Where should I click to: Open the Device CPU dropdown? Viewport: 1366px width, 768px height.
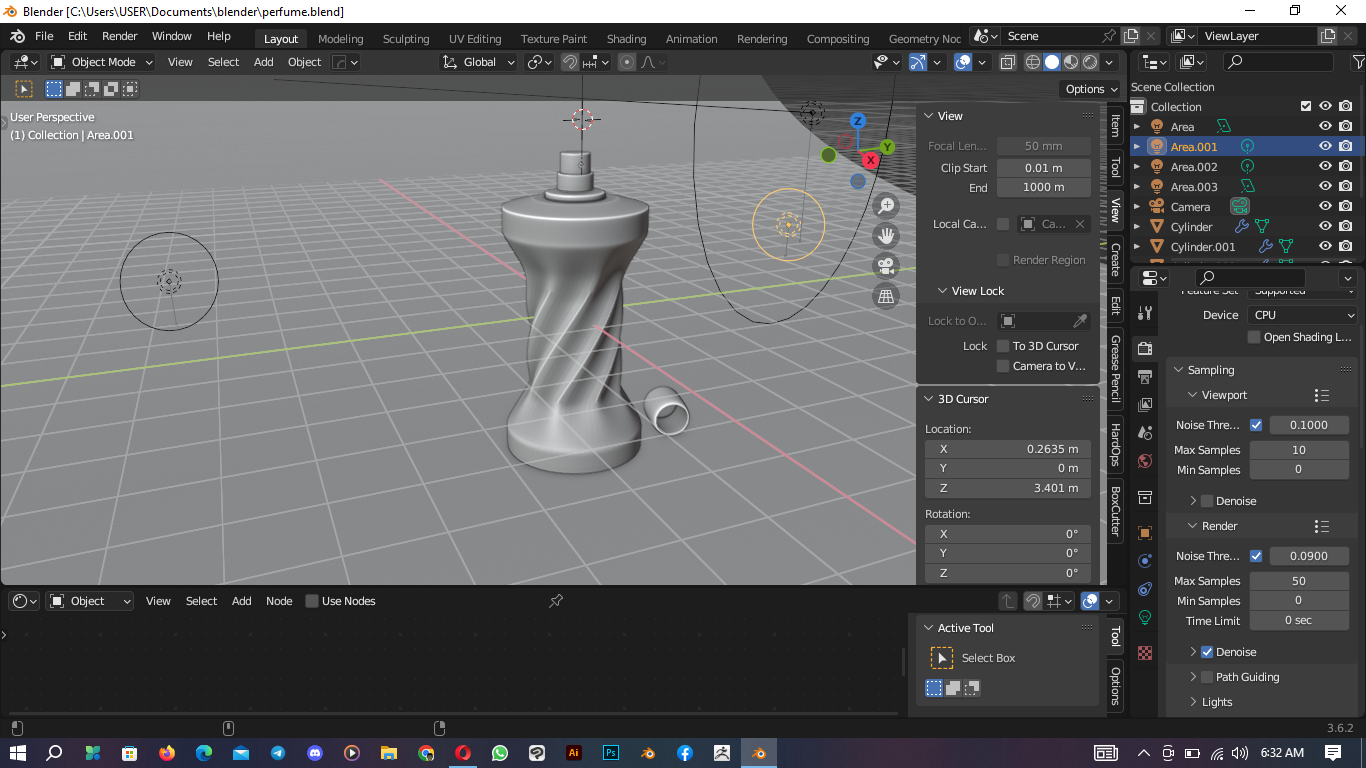click(x=1302, y=315)
